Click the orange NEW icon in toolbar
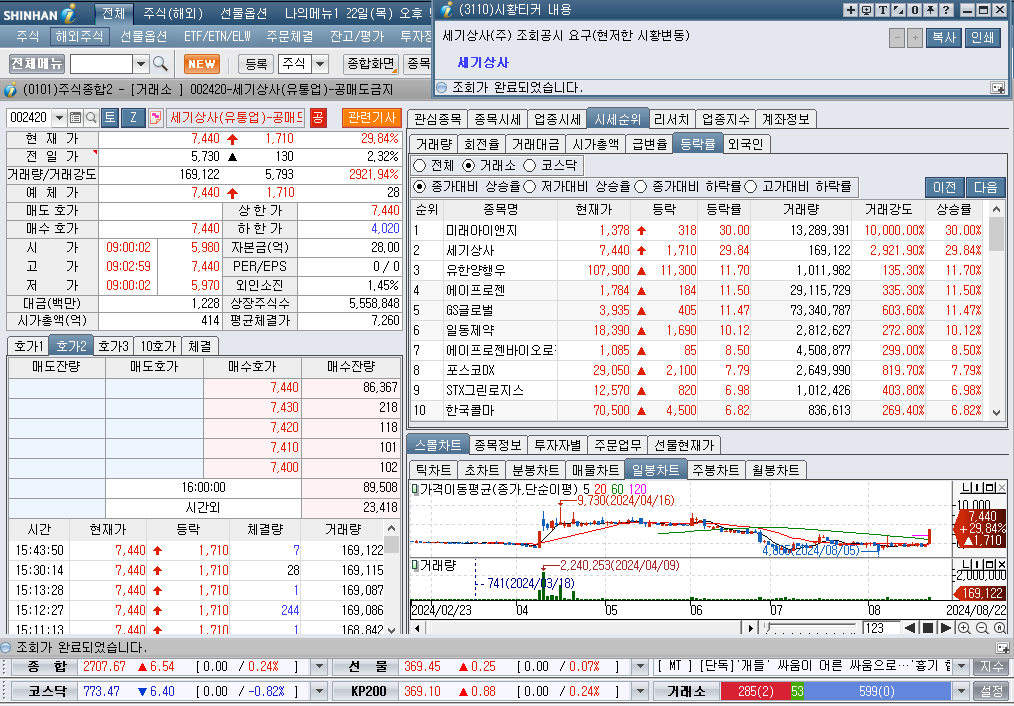1014x706 pixels. (x=202, y=64)
